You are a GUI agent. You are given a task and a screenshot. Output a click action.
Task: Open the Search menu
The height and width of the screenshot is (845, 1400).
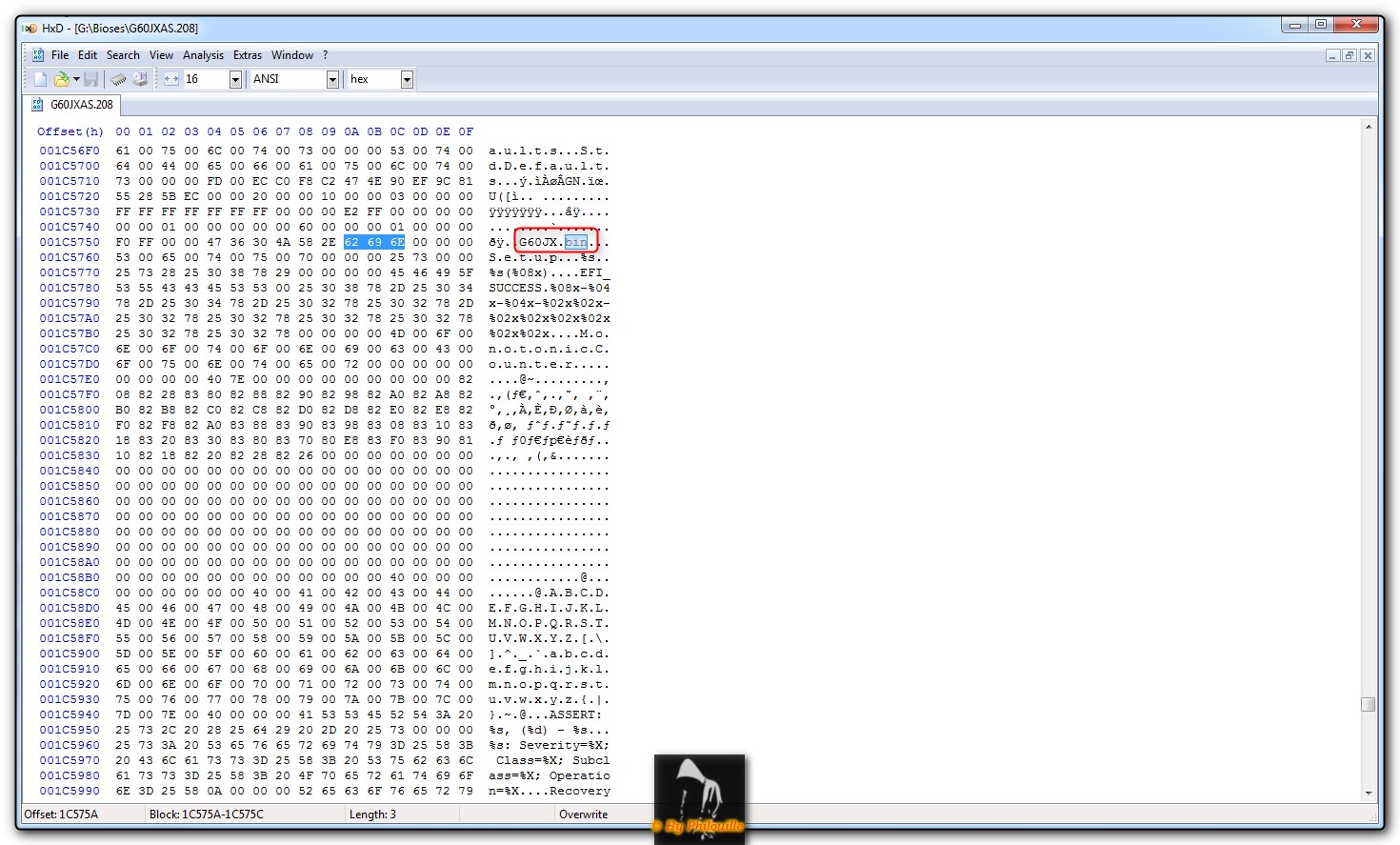pyautogui.click(x=123, y=55)
